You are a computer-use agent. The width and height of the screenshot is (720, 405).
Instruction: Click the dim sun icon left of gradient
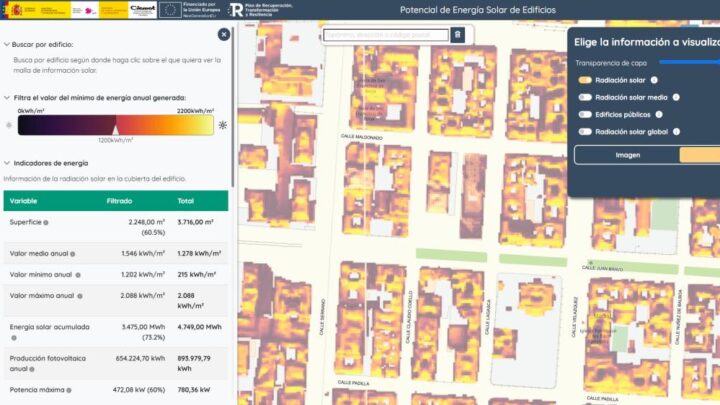coord(9,125)
